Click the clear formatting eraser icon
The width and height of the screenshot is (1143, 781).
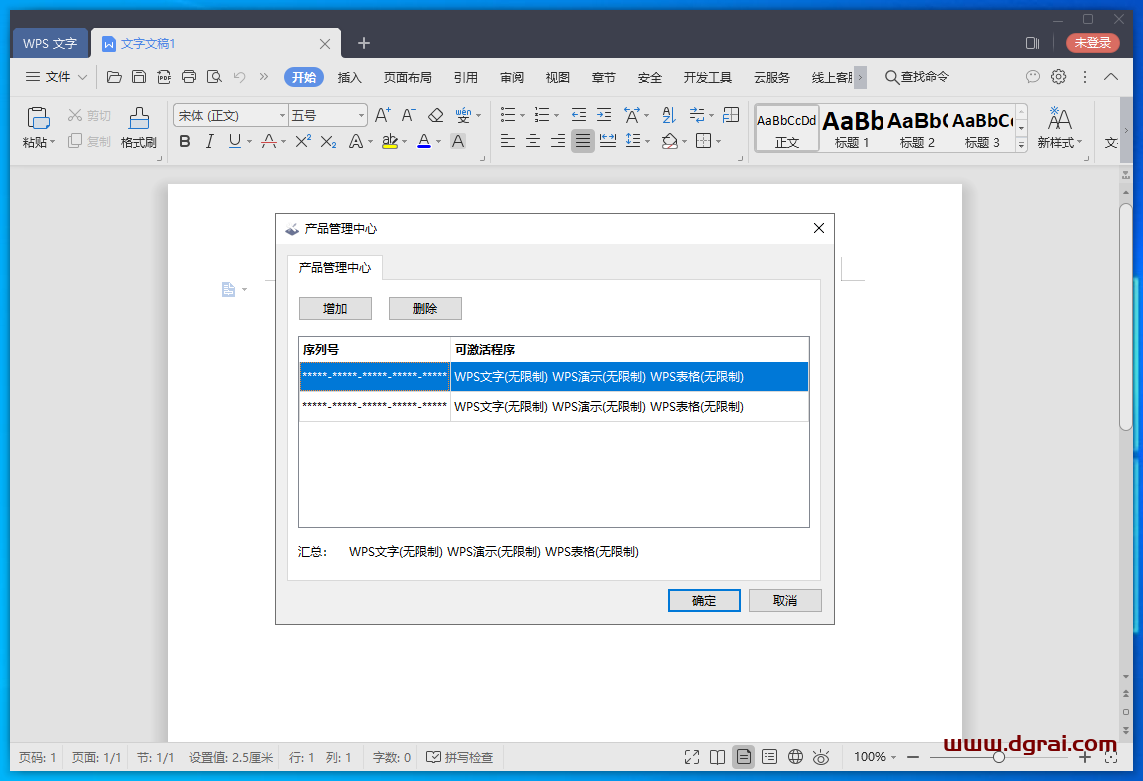tap(435, 115)
